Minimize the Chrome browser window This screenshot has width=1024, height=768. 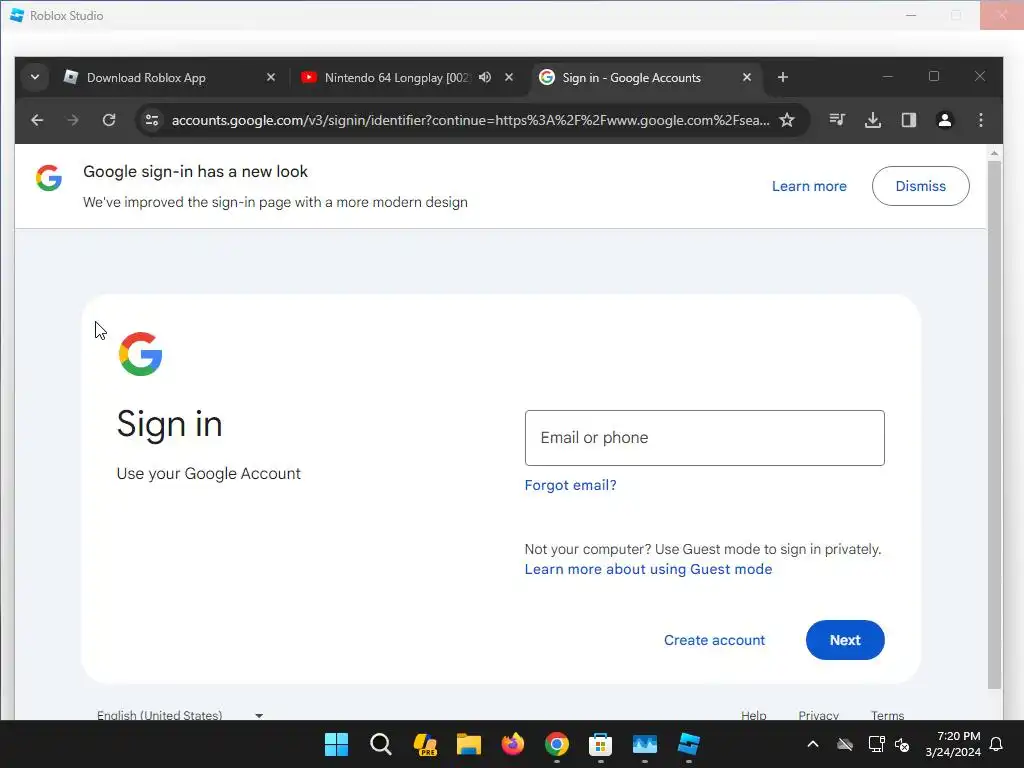click(x=888, y=76)
